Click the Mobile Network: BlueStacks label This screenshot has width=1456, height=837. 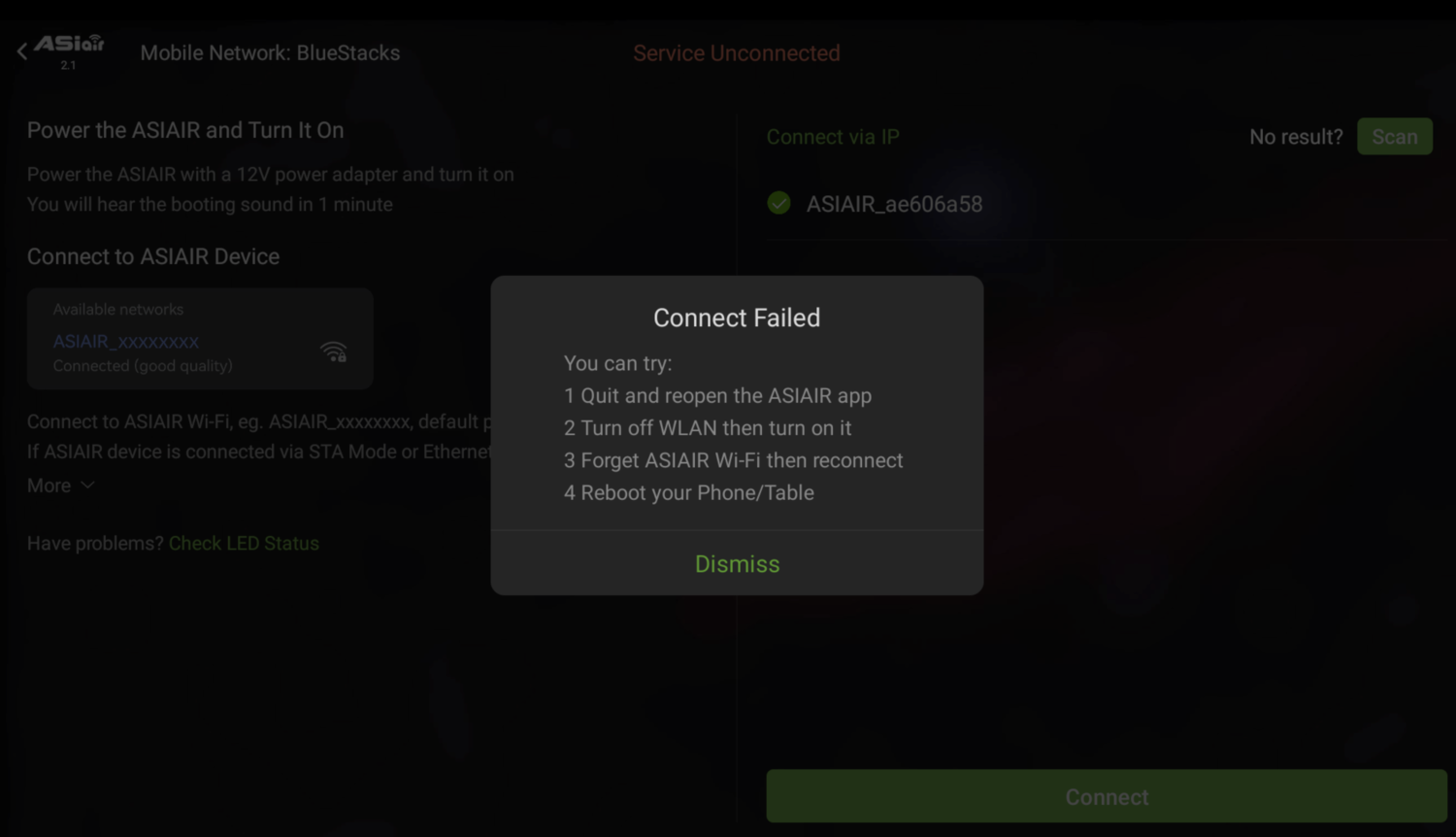tap(270, 53)
